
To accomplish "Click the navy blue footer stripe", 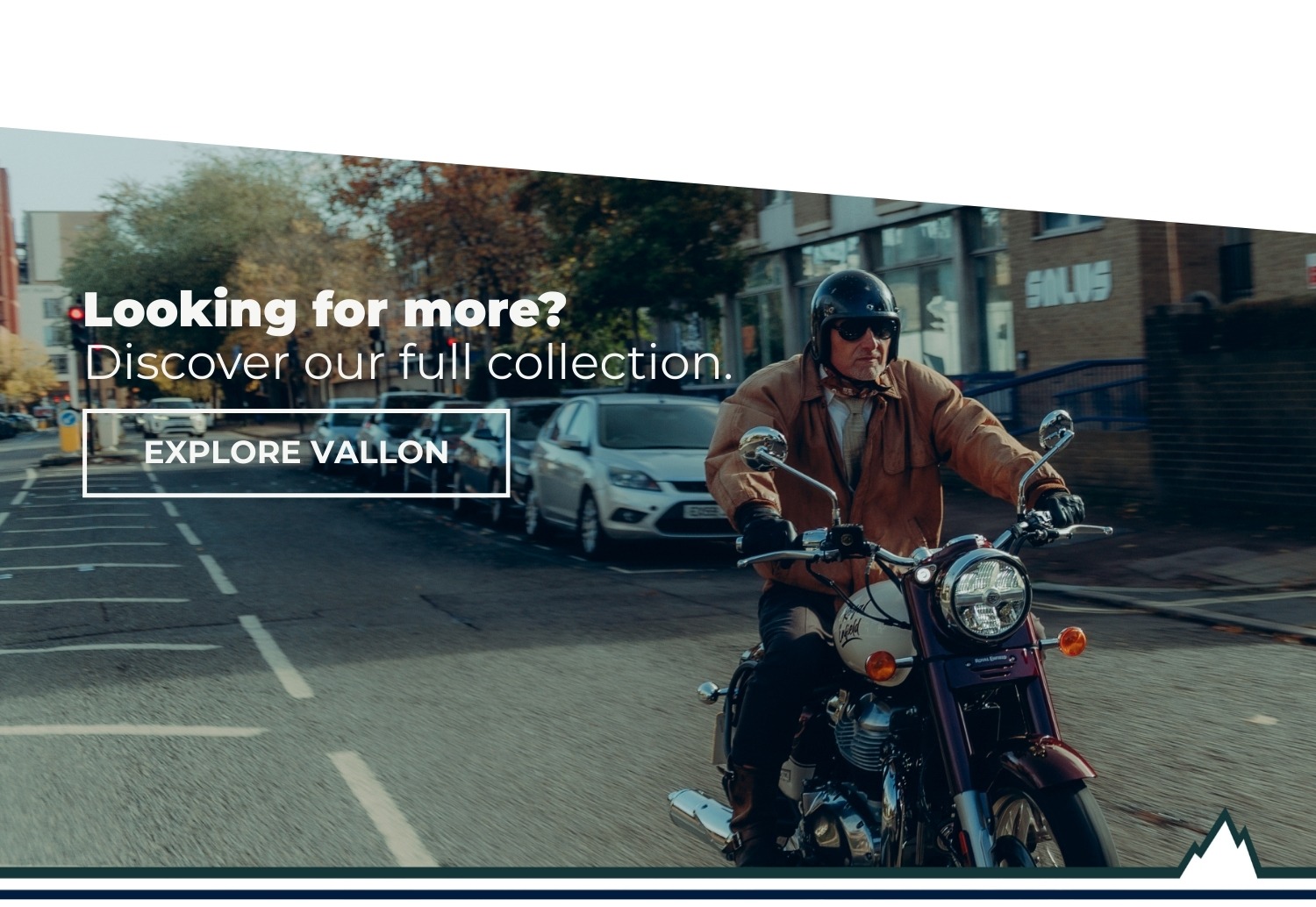I will (x=658, y=895).
